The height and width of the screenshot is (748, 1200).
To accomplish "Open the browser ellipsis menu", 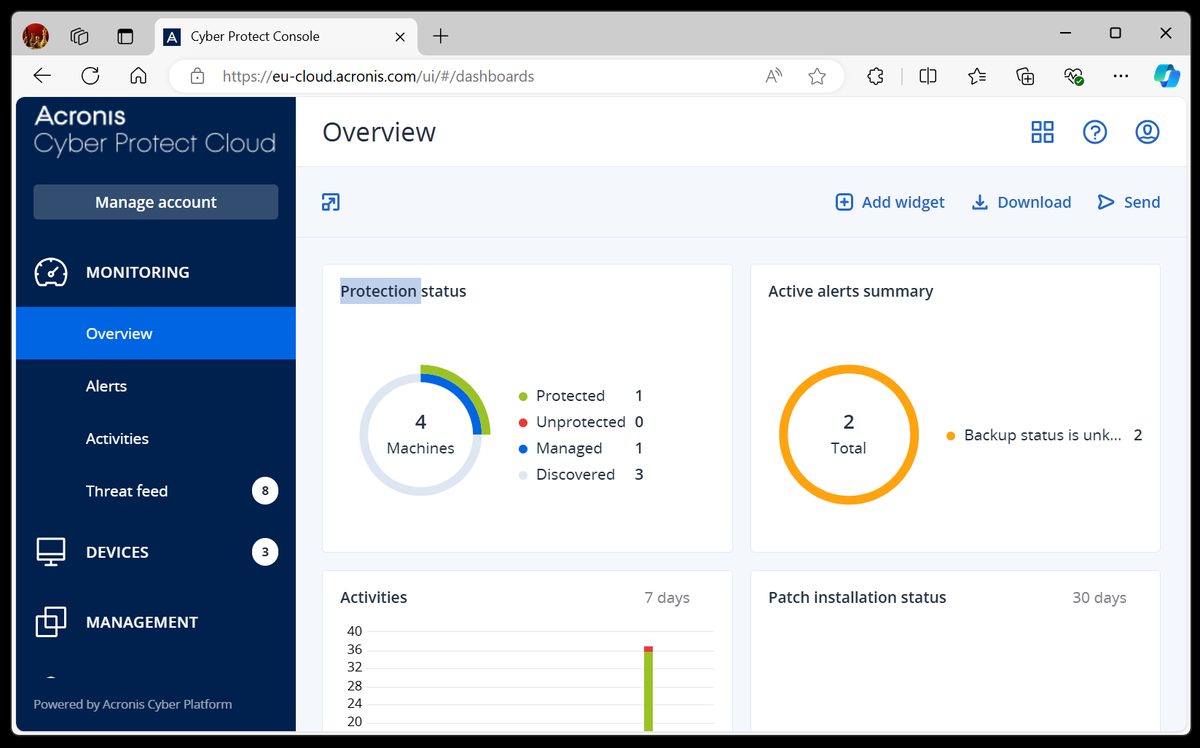I will [1120, 75].
